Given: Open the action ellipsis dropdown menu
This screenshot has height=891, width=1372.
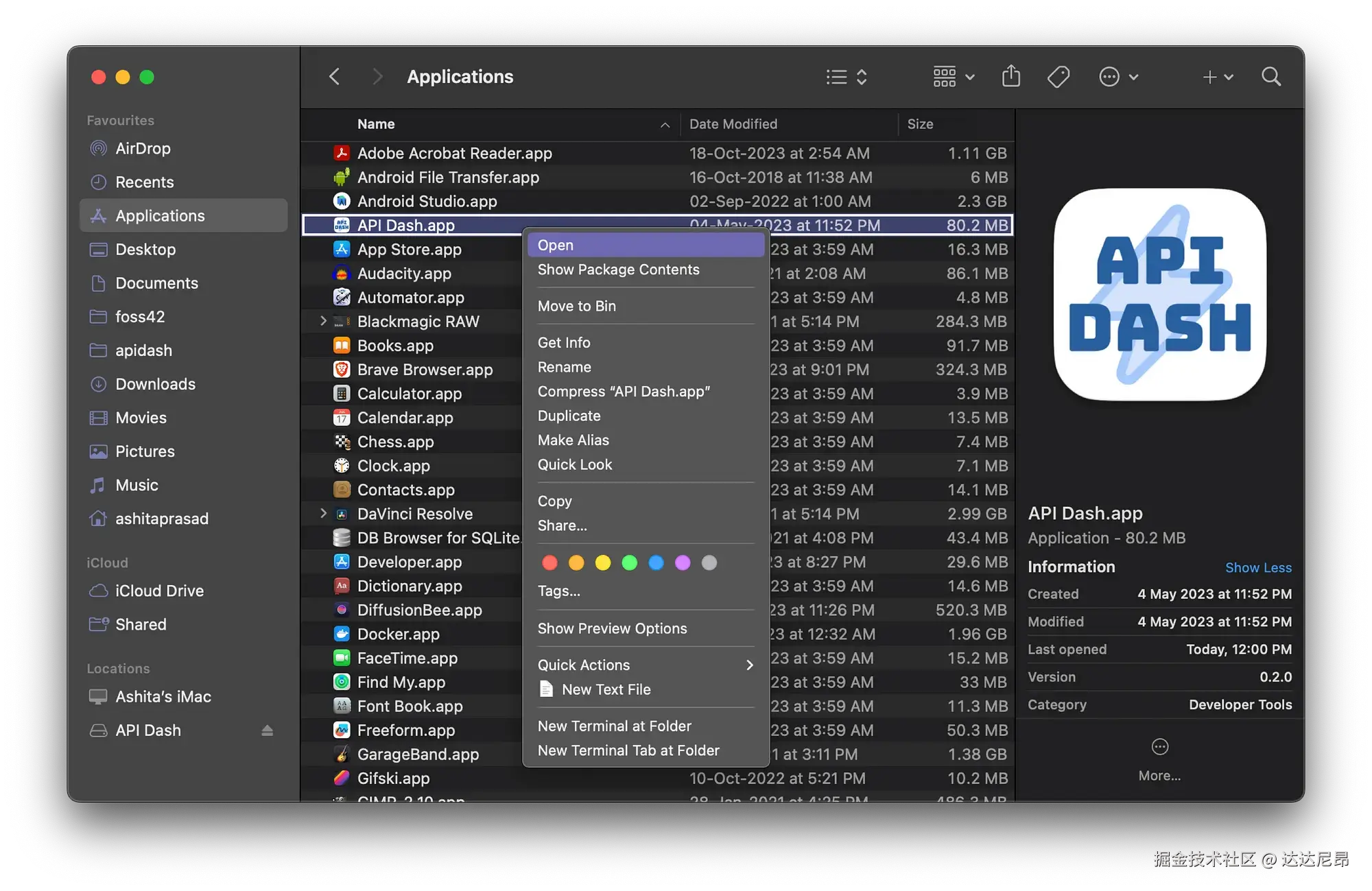Looking at the screenshot, I should (1118, 76).
